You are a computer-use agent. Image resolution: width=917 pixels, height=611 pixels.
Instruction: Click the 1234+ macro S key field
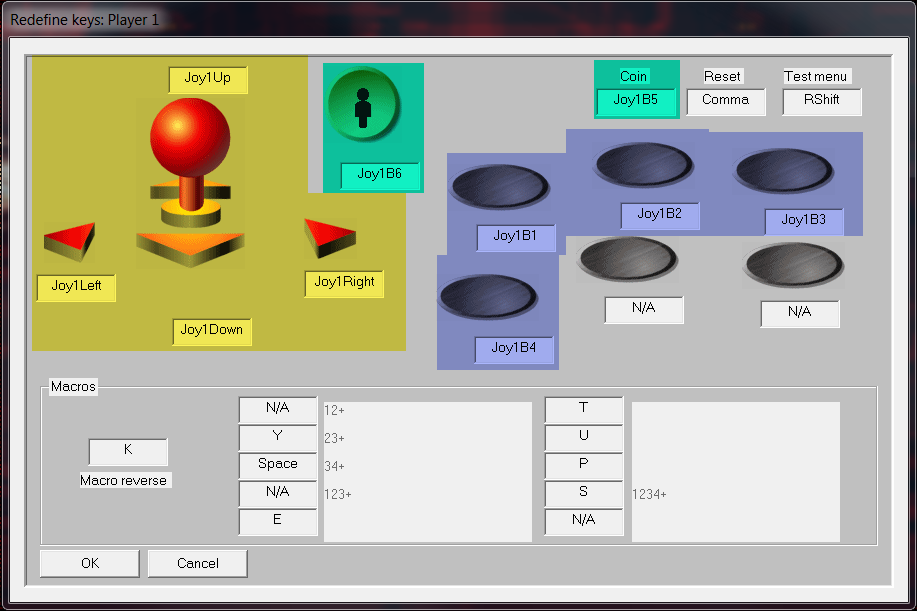pos(584,493)
